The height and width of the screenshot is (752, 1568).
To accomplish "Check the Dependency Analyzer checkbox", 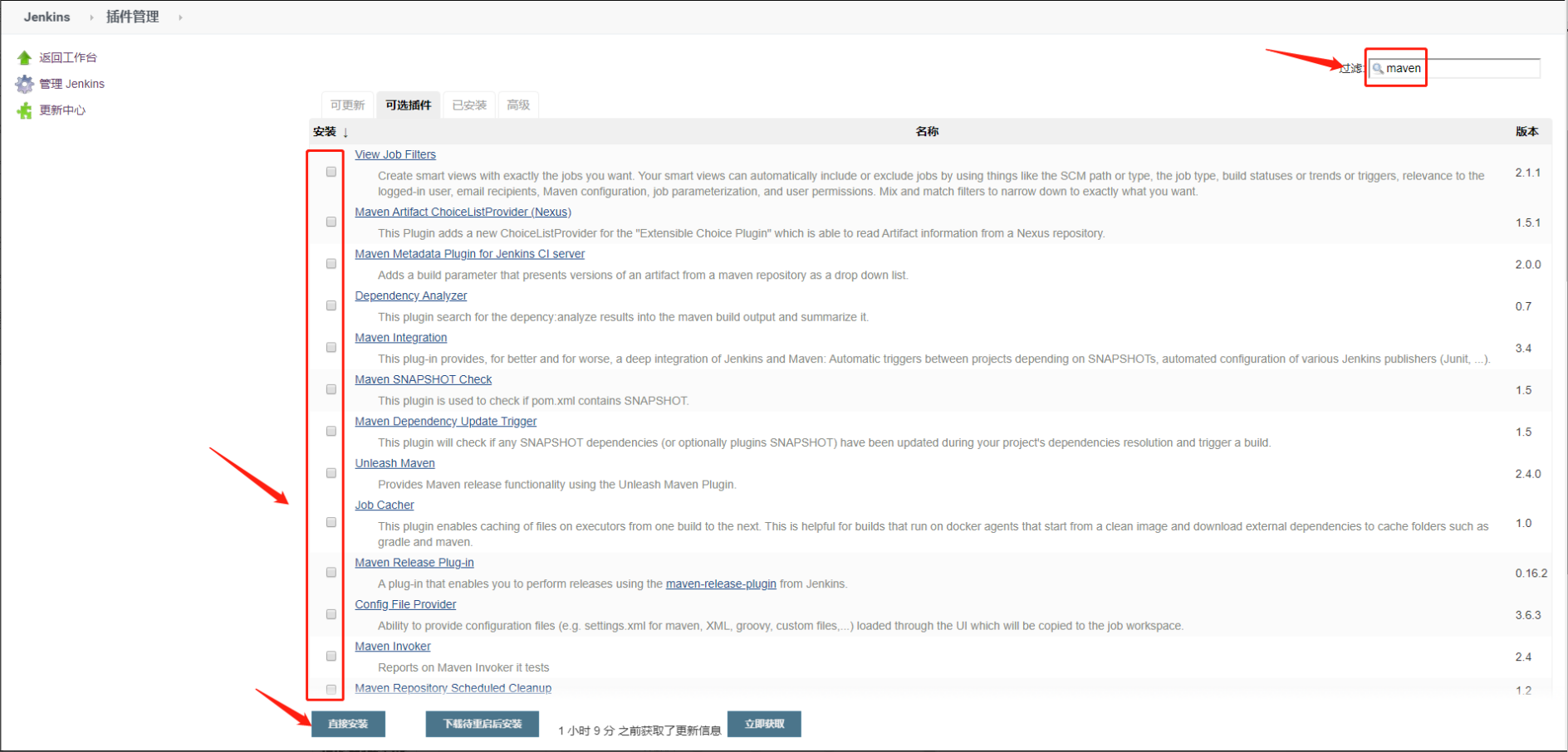I will [331, 305].
